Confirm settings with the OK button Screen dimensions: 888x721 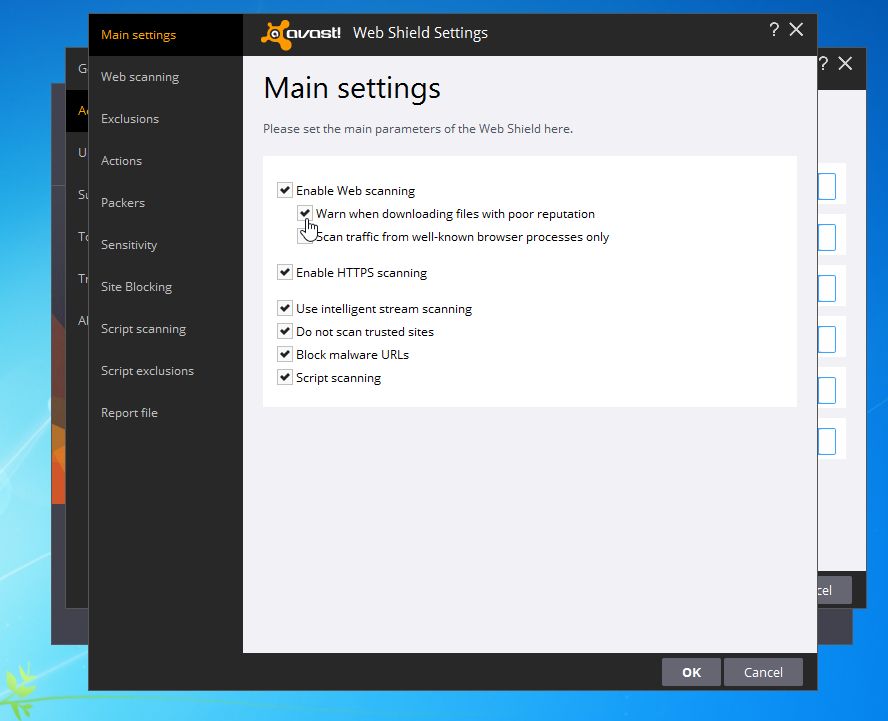[x=691, y=672]
